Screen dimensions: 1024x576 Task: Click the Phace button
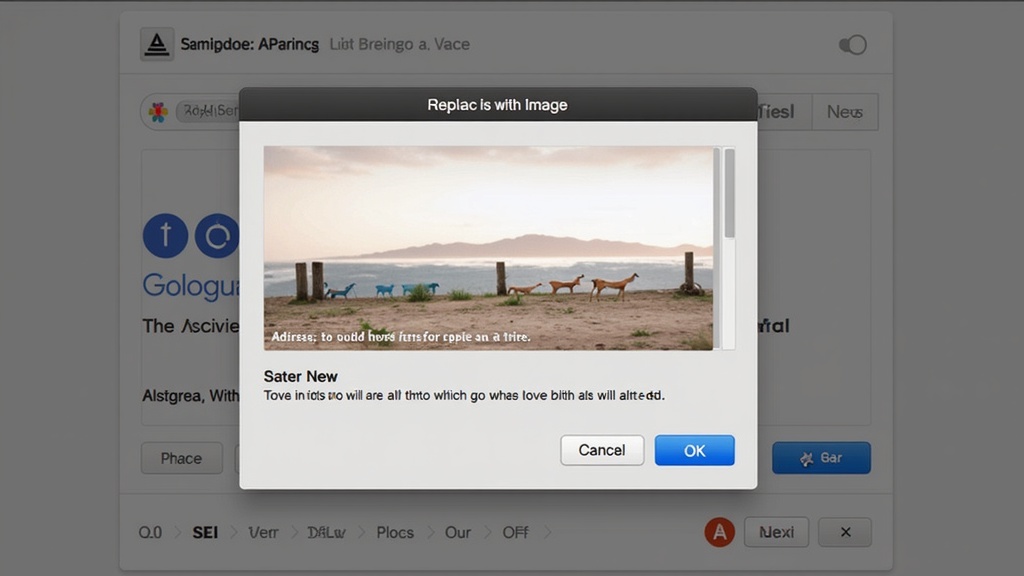pyautogui.click(x=181, y=458)
